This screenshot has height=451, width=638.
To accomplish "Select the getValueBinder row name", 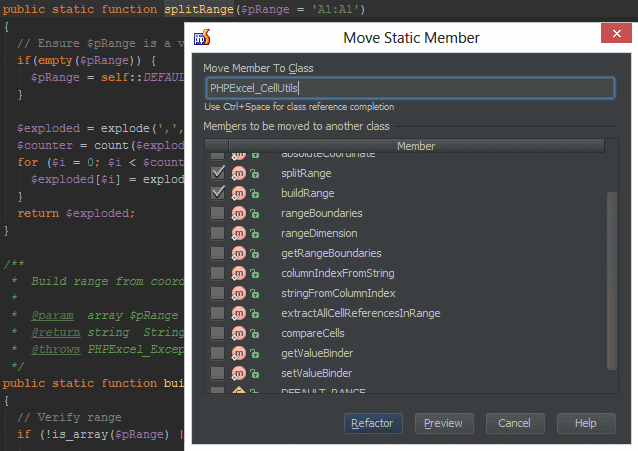I will (317, 353).
